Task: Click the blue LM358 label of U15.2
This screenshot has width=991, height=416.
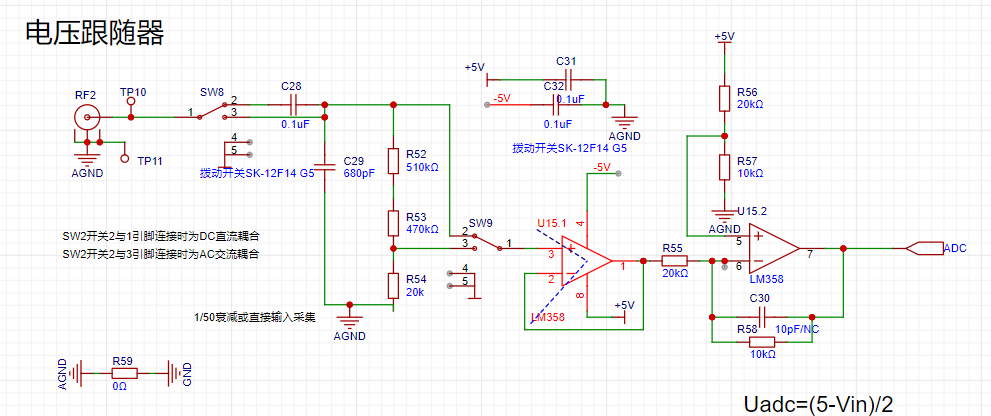Action: tap(766, 279)
